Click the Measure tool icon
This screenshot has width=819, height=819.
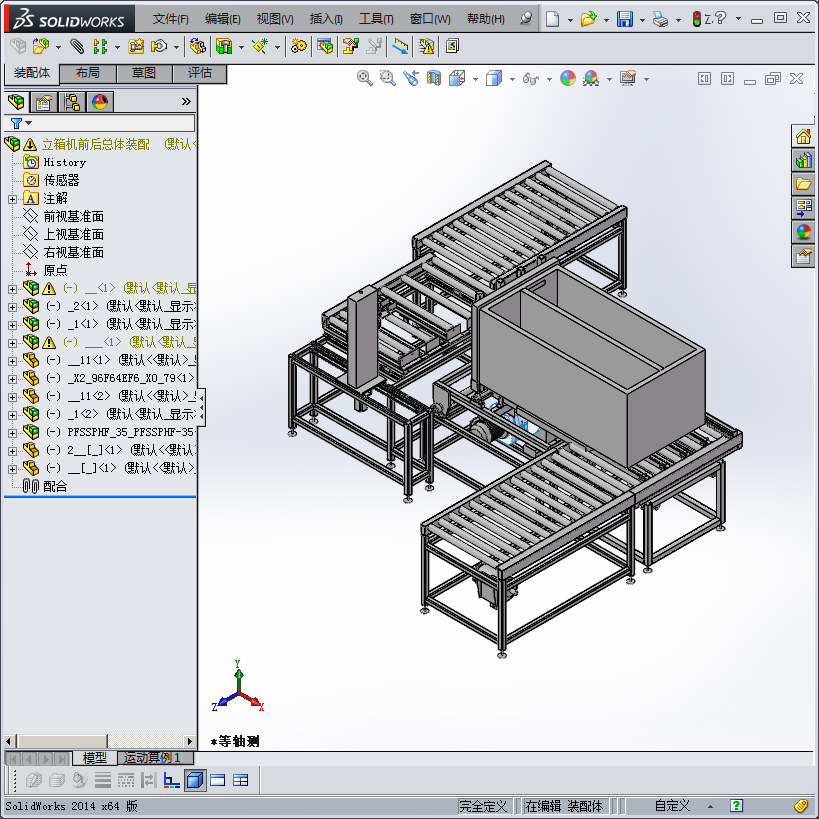pos(401,46)
